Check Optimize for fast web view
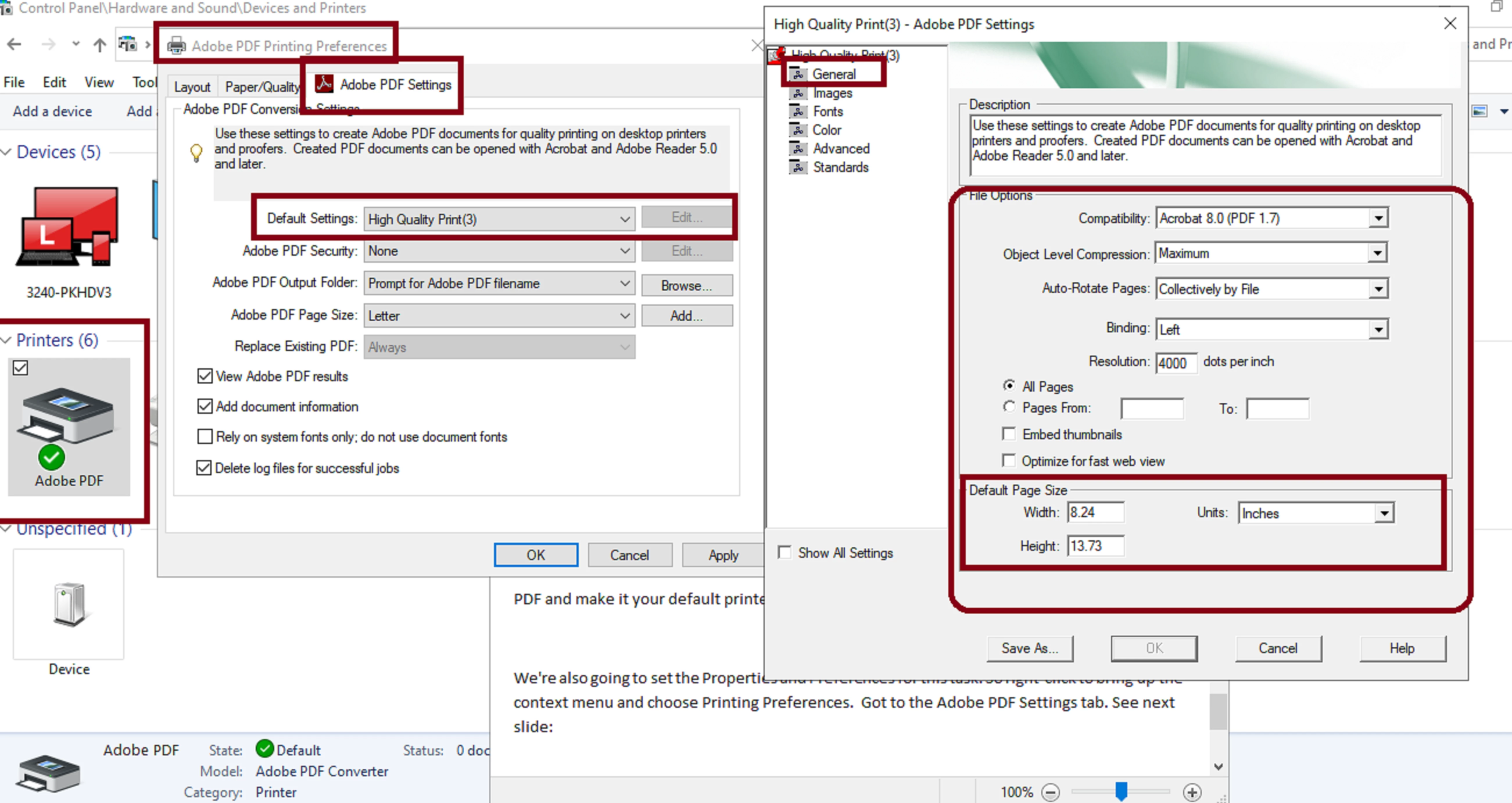 [x=1009, y=461]
